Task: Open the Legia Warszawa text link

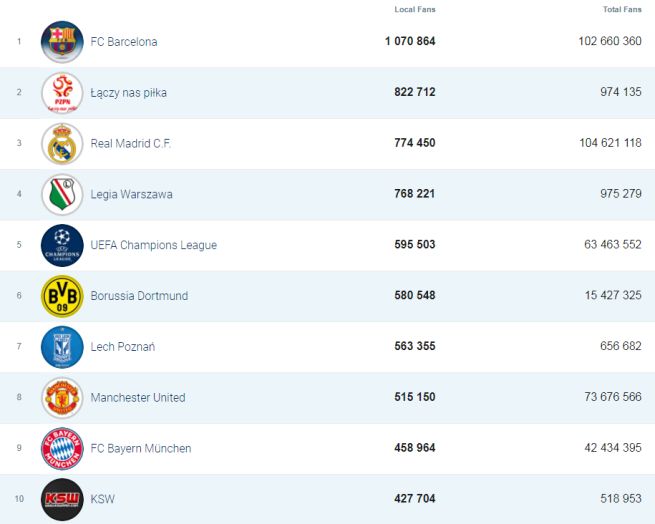Action: (131, 195)
